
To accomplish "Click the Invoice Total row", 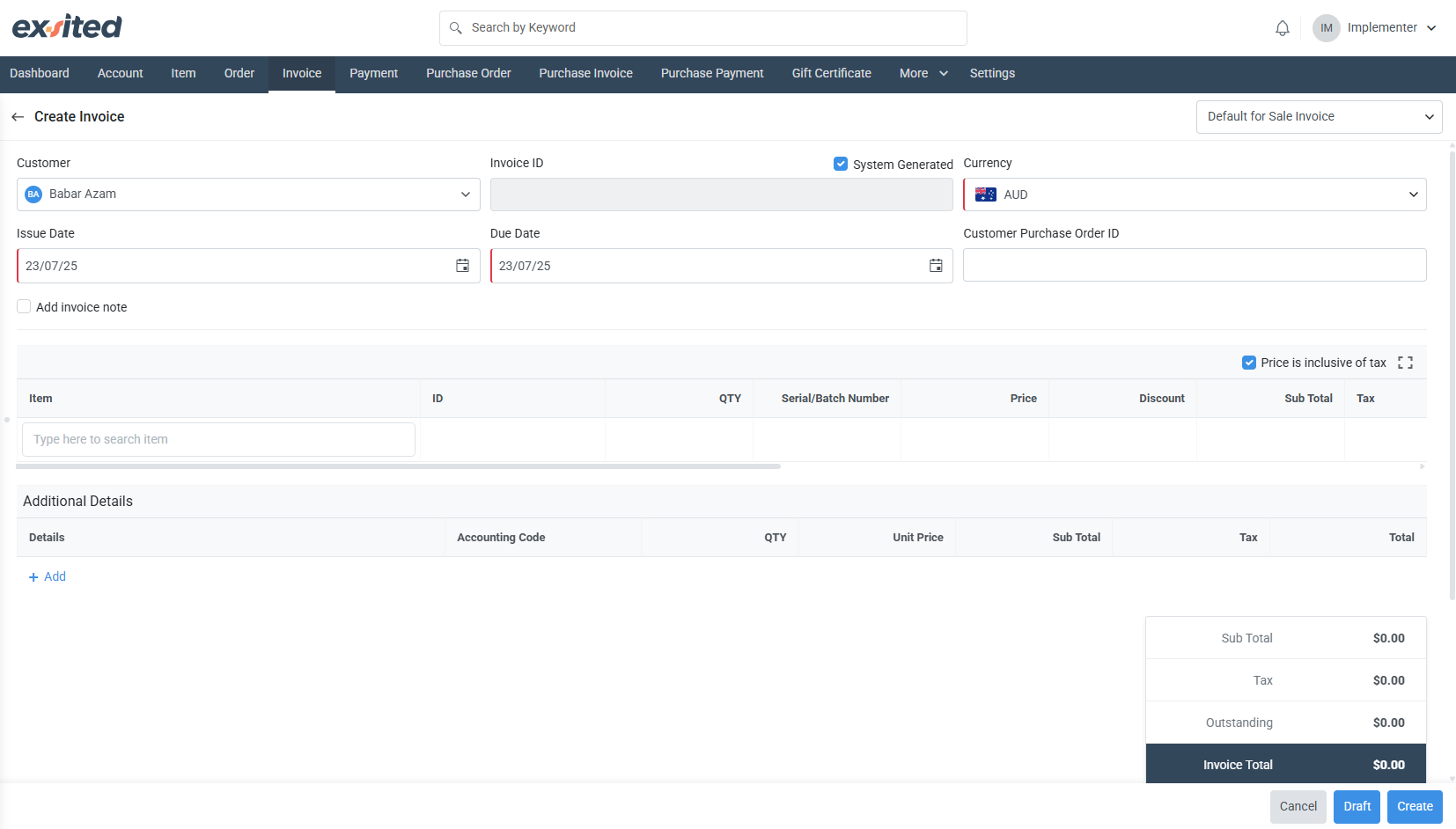I will (1286, 765).
